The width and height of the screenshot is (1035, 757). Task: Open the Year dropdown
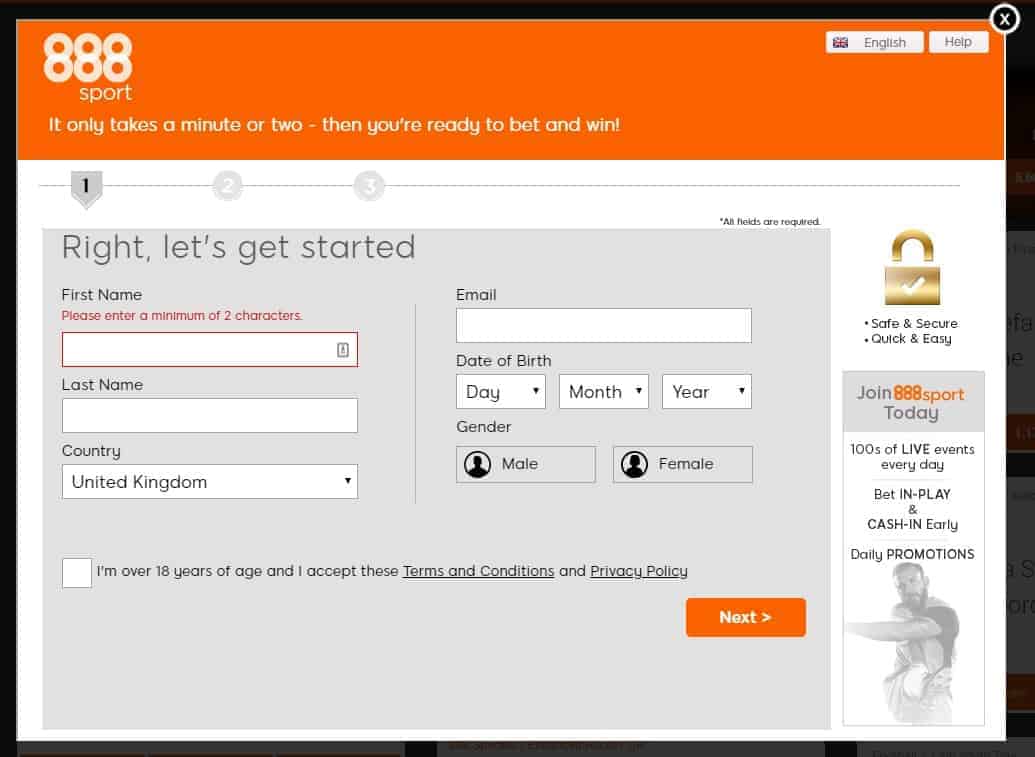[x=707, y=391]
